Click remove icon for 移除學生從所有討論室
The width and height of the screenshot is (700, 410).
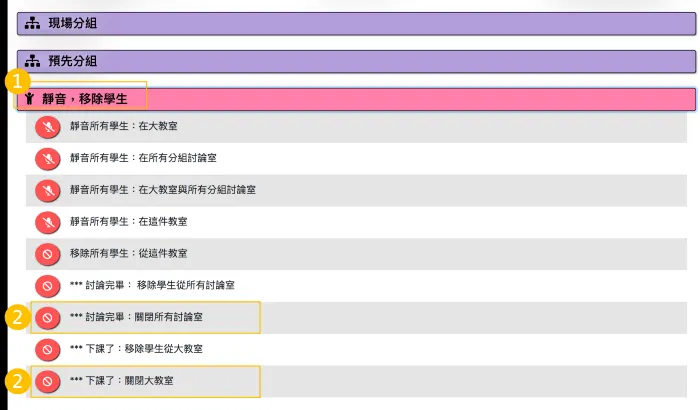point(47,286)
